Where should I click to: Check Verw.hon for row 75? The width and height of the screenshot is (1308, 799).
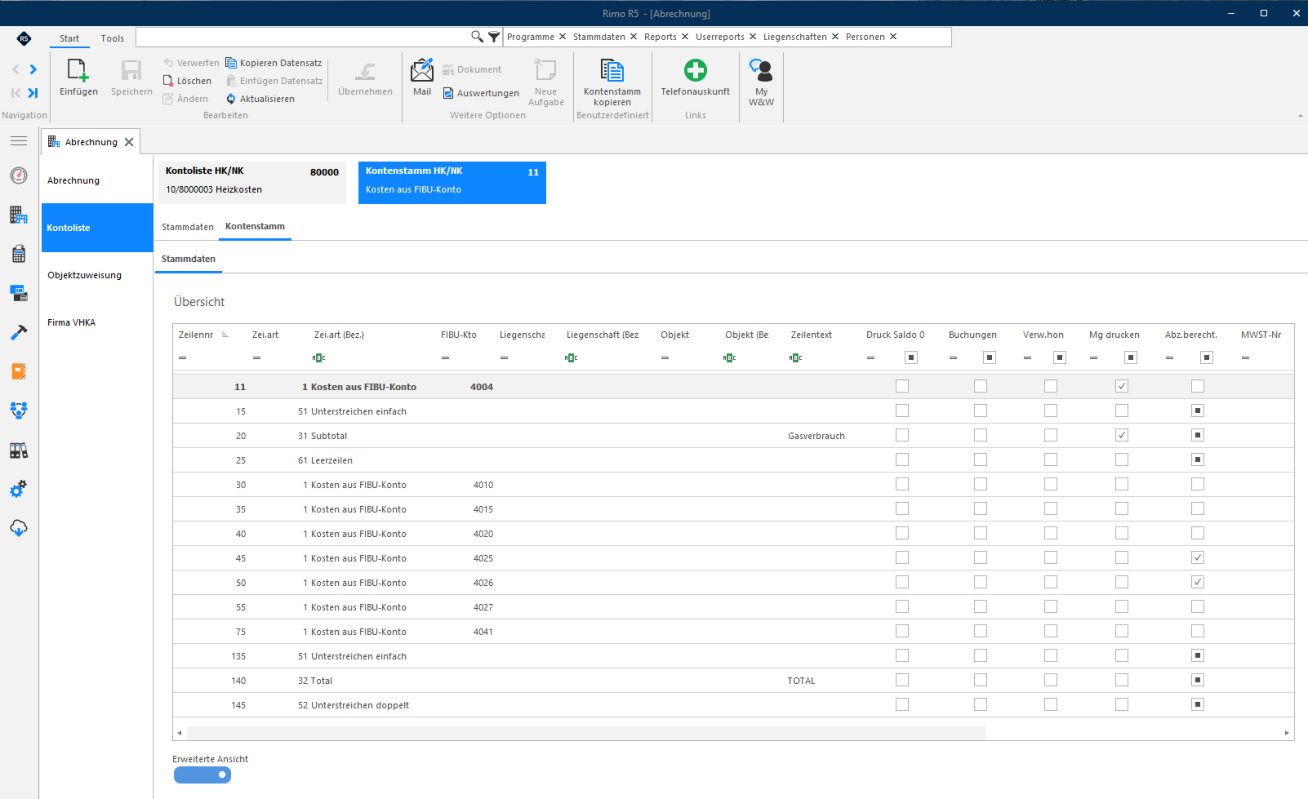click(x=1050, y=631)
